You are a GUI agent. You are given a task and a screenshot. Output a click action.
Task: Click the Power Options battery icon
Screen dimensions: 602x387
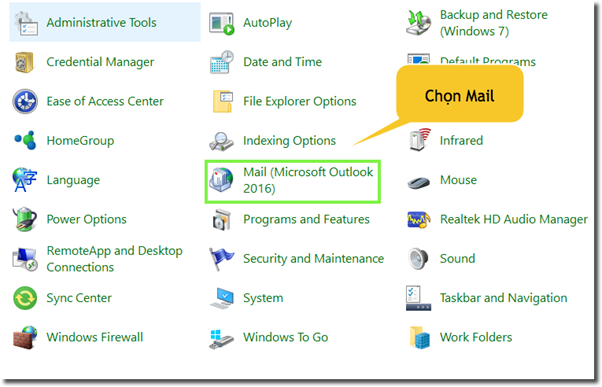click(25, 219)
